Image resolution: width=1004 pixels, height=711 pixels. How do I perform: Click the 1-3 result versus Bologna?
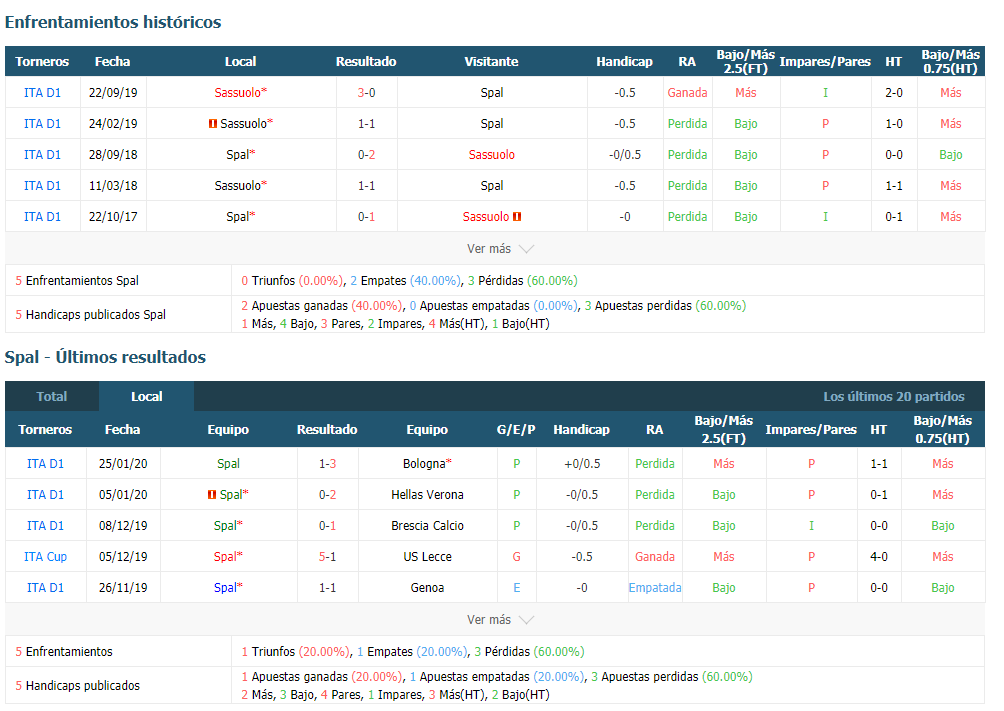[x=327, y=464]
